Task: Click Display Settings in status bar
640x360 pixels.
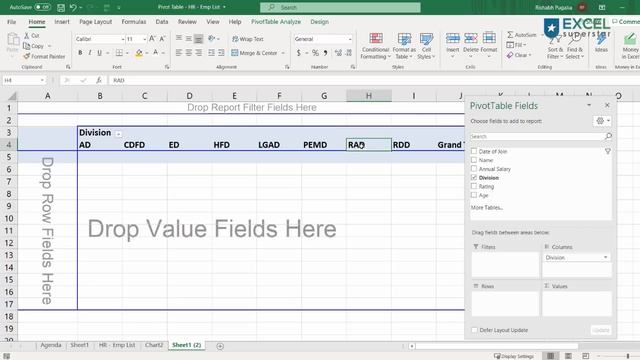Action: tap(514, 356)
